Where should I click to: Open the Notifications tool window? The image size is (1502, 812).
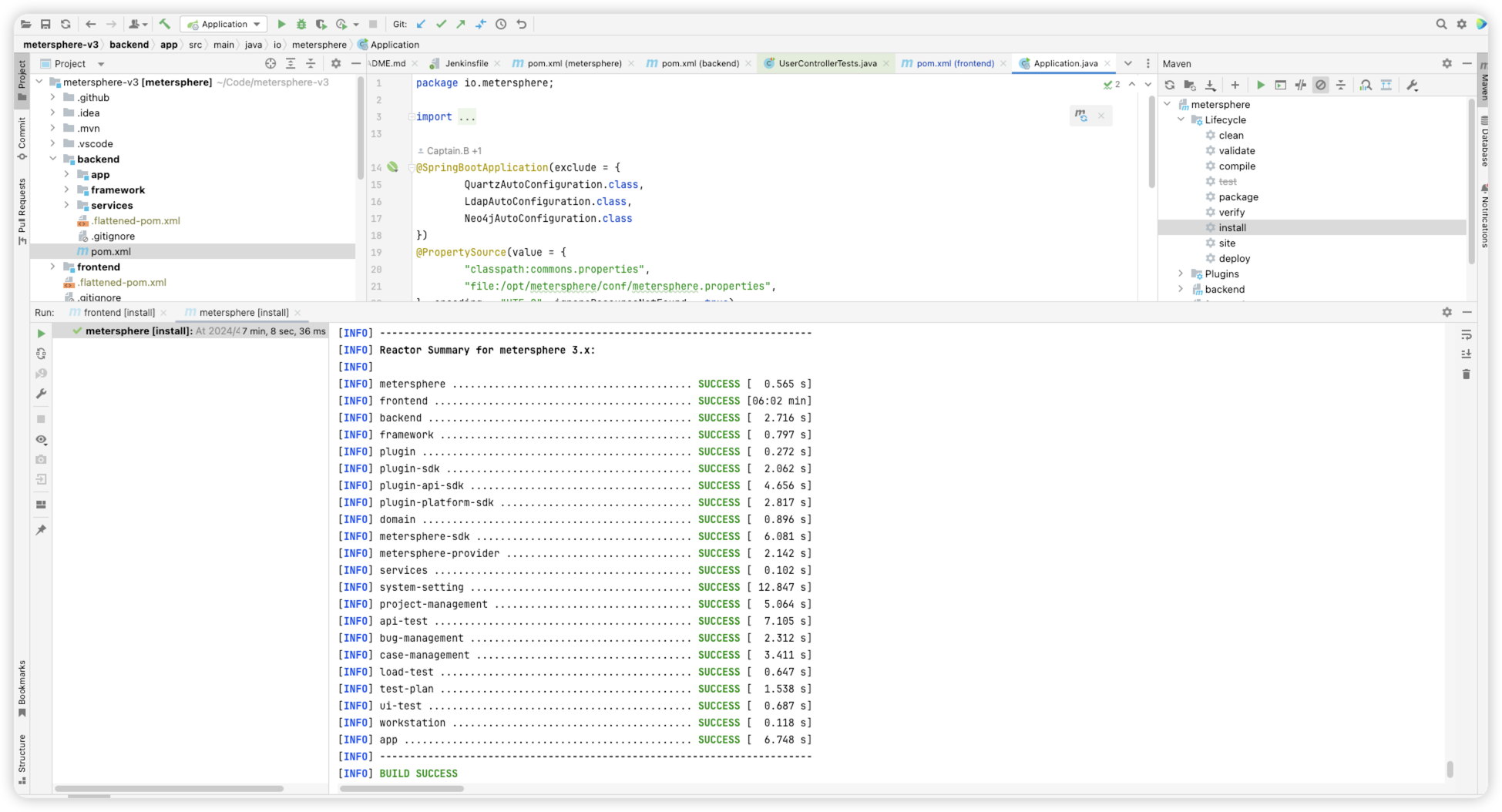[x=1484, y=216]
